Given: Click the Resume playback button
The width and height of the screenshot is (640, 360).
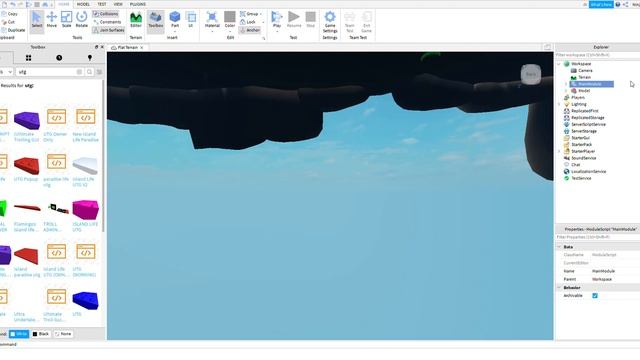Looking at the screenshot, I should click(294, 20).
